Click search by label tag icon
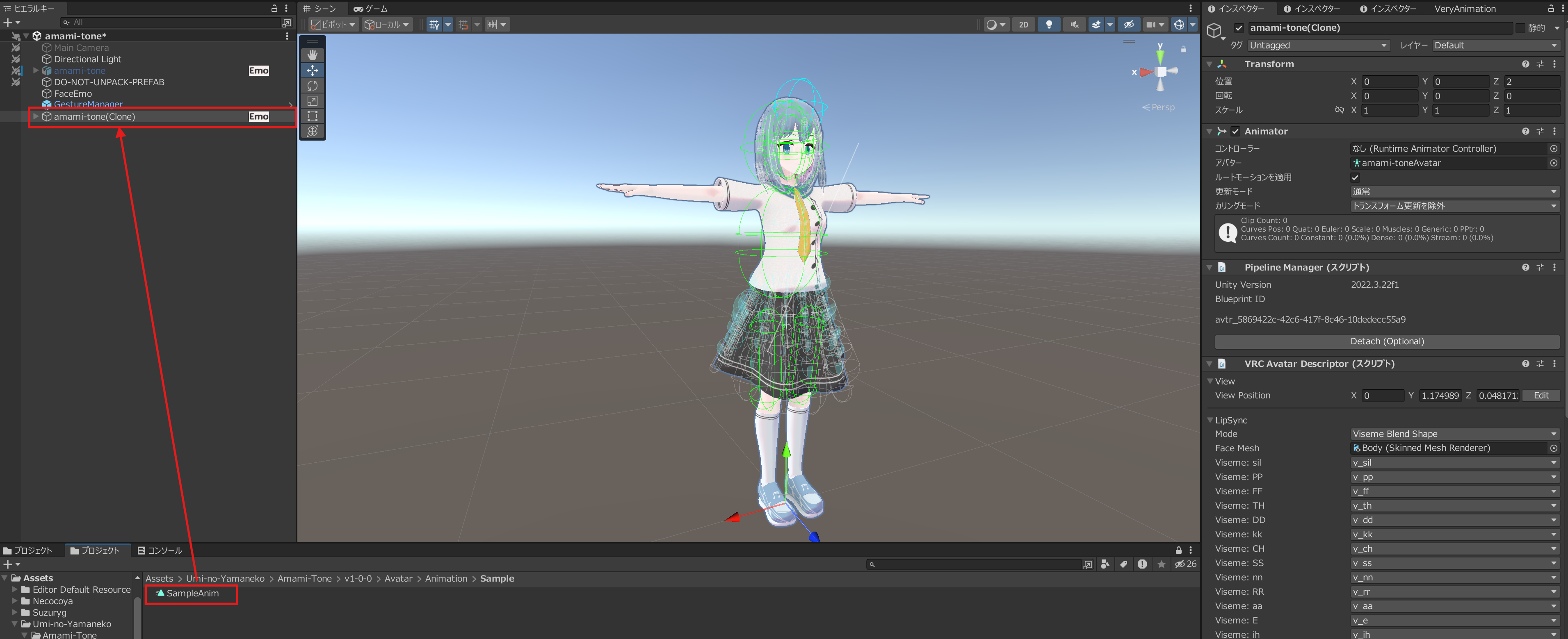 click(1124, 564)
